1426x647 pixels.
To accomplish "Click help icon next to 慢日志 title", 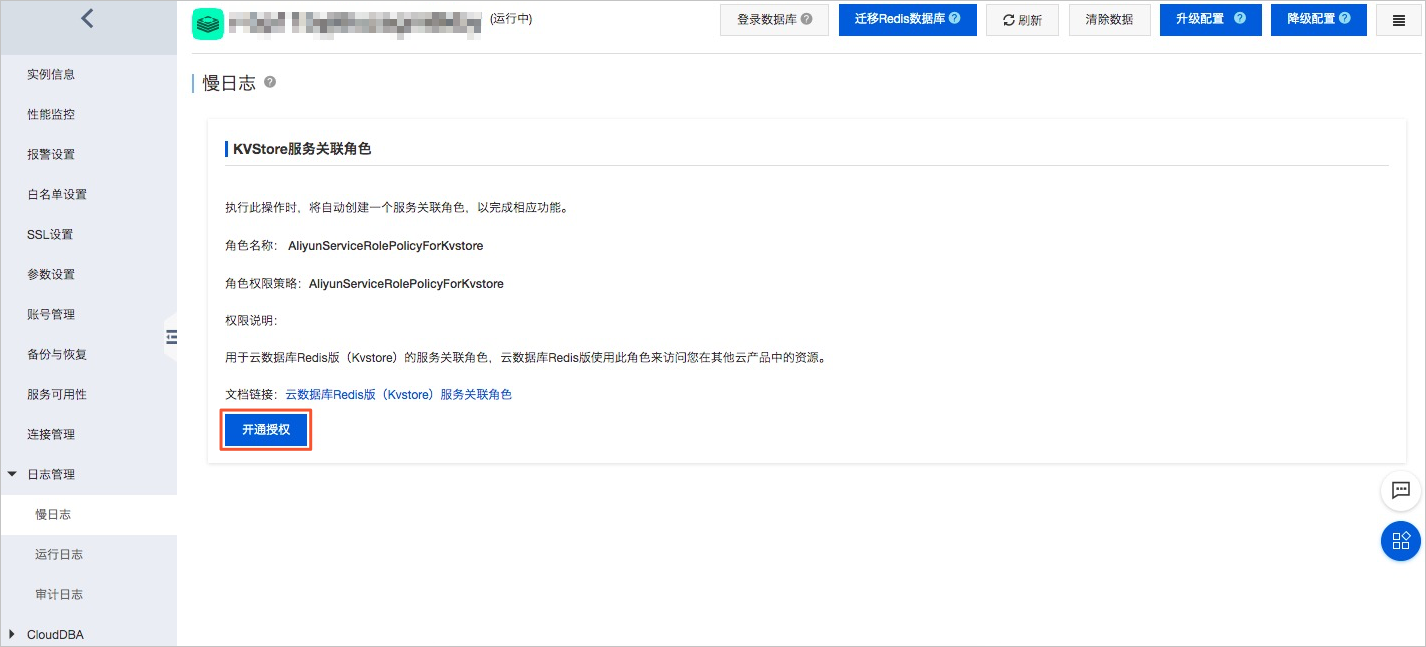I will click(270, 82).
